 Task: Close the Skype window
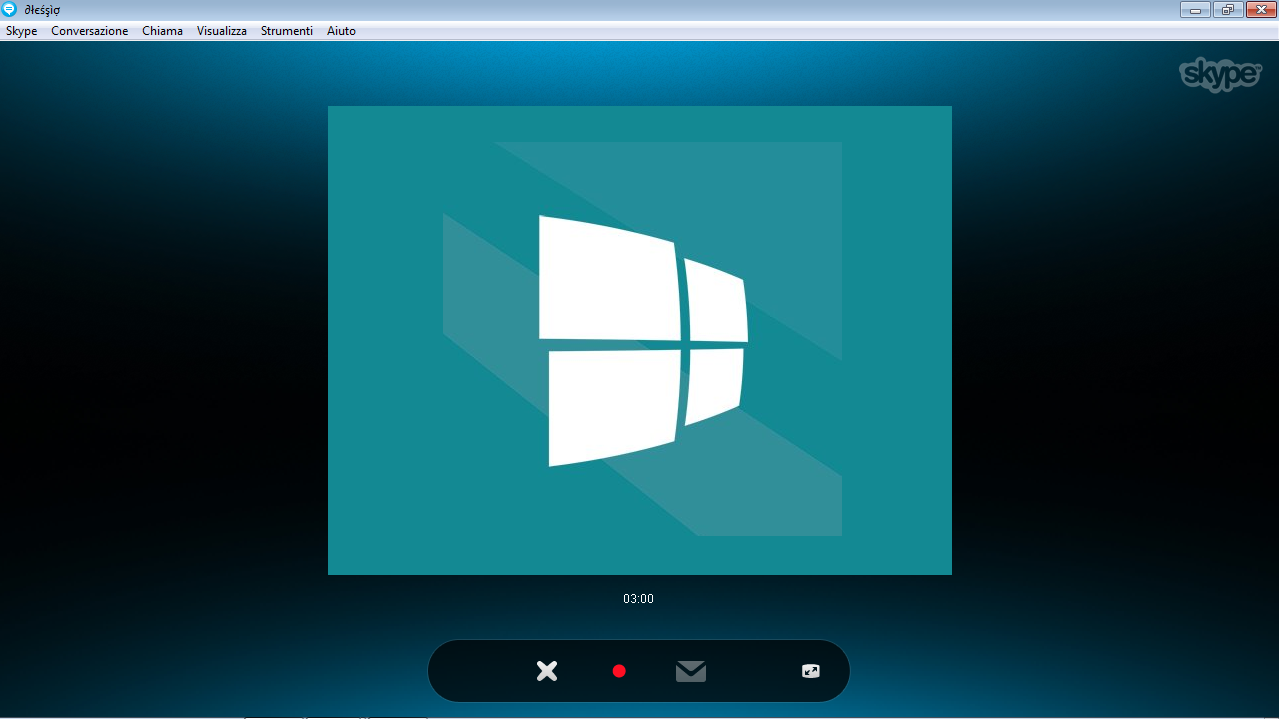1261,10
